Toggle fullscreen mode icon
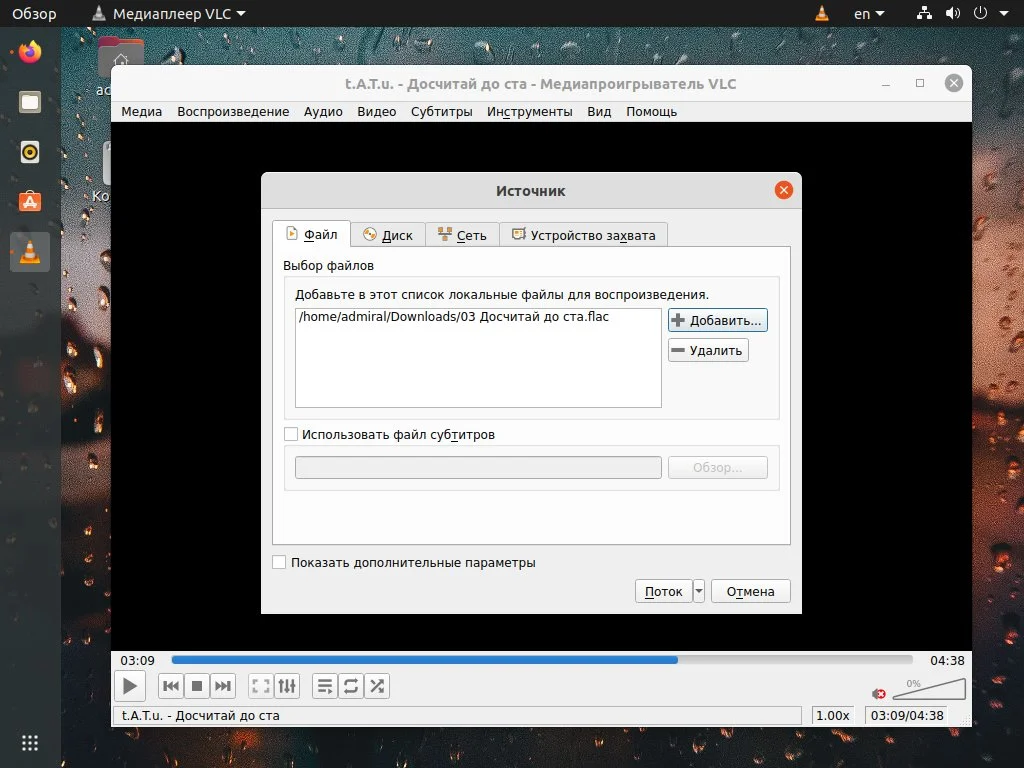The width and height of the screenshot is (1024, 768). point(260,686)
